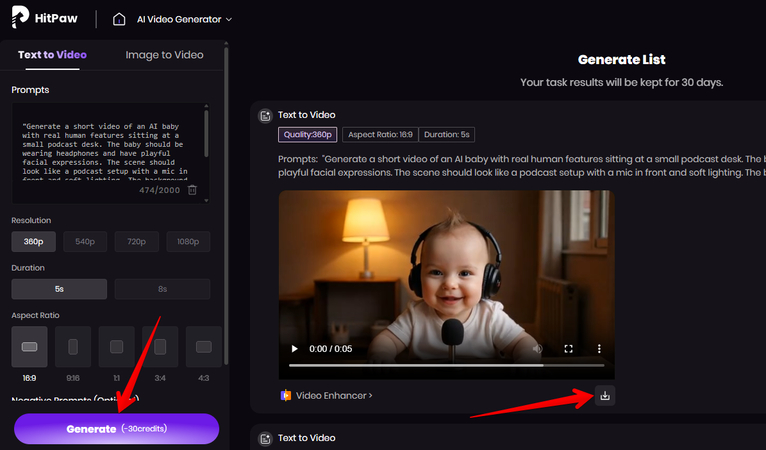
Task: Switch to the Text to Video tab
Action: [52, 55]
